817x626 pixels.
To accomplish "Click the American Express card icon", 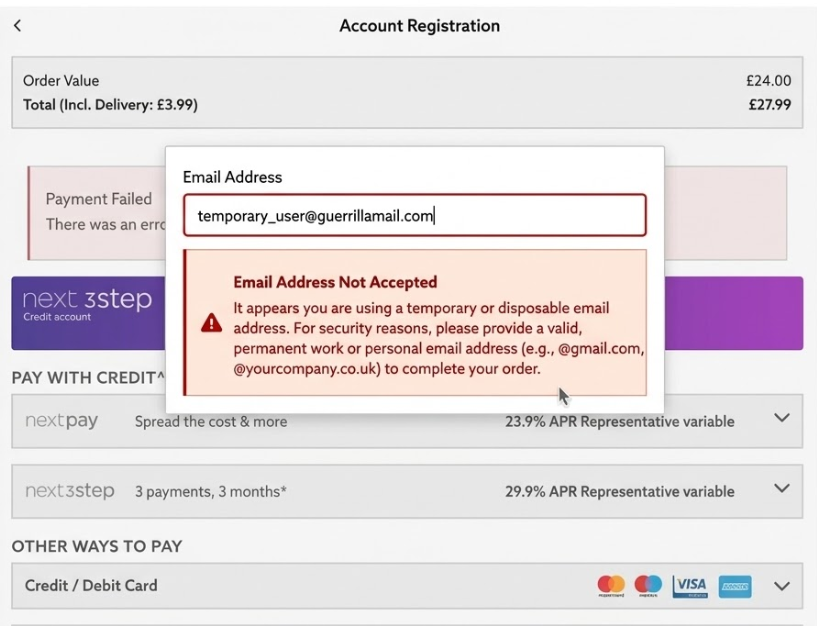I will point(735,585).
